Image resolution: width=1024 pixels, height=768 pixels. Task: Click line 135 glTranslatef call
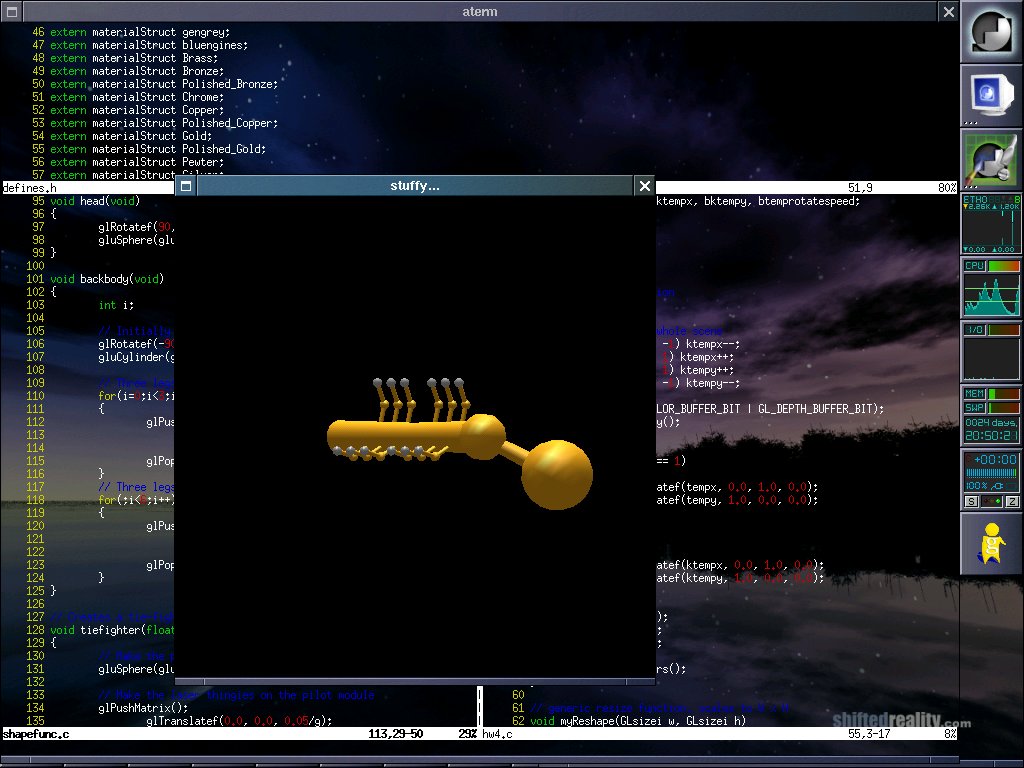(x=239, y=721)
